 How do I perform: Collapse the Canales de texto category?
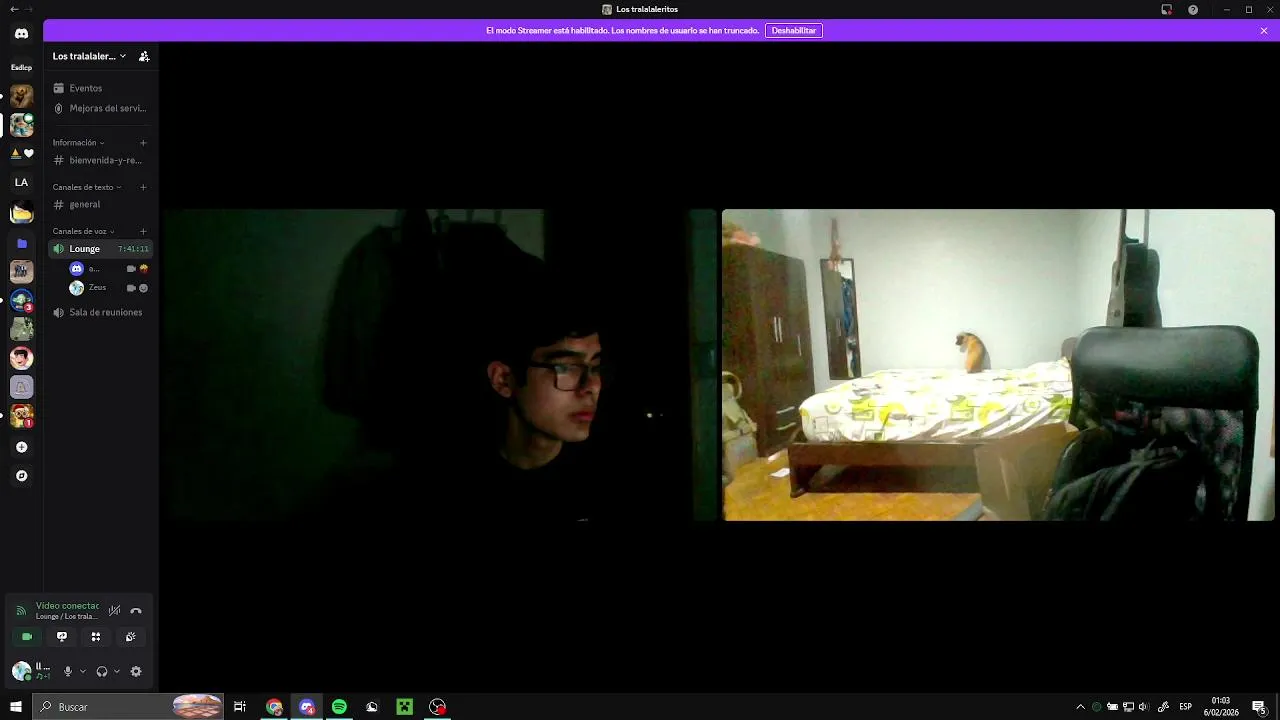tap(86, 187)
